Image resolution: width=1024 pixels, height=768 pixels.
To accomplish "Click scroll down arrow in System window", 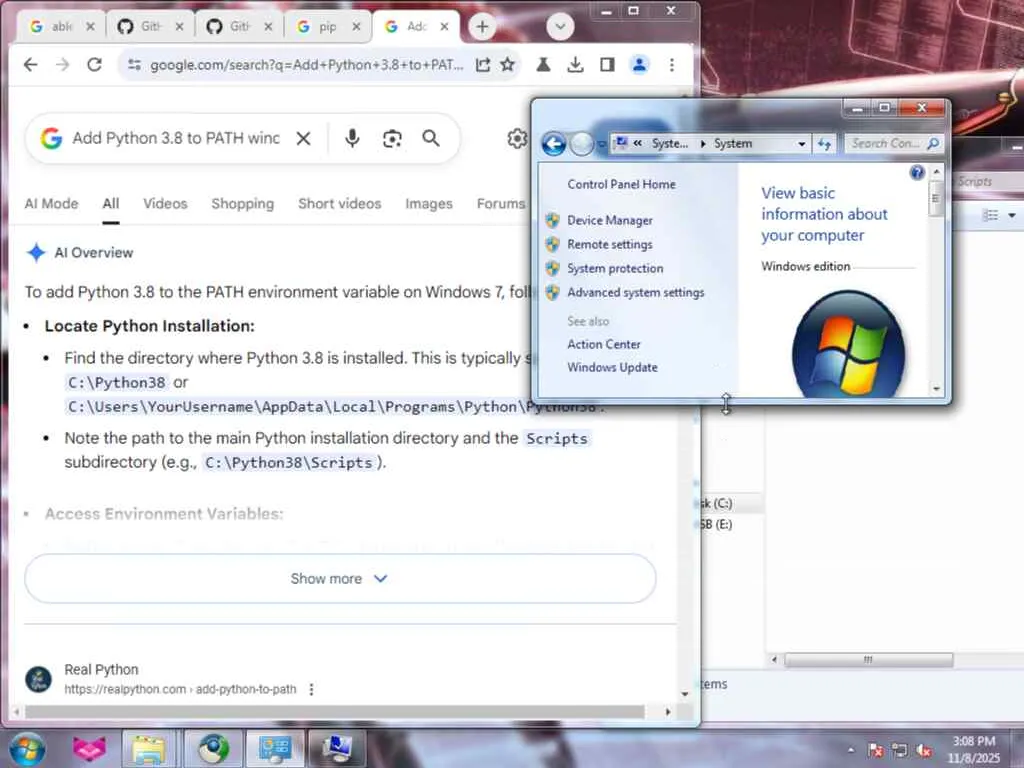I will point(936,389).
